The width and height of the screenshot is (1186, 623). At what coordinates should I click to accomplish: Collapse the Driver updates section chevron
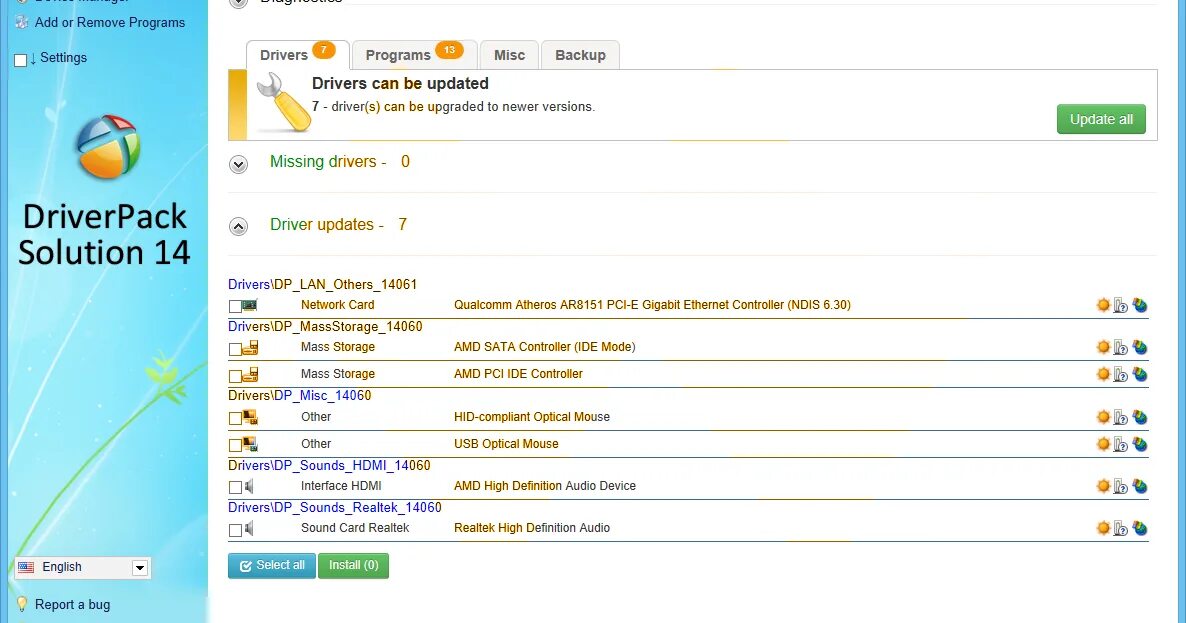pyautogui.click(x=238, y=226)
